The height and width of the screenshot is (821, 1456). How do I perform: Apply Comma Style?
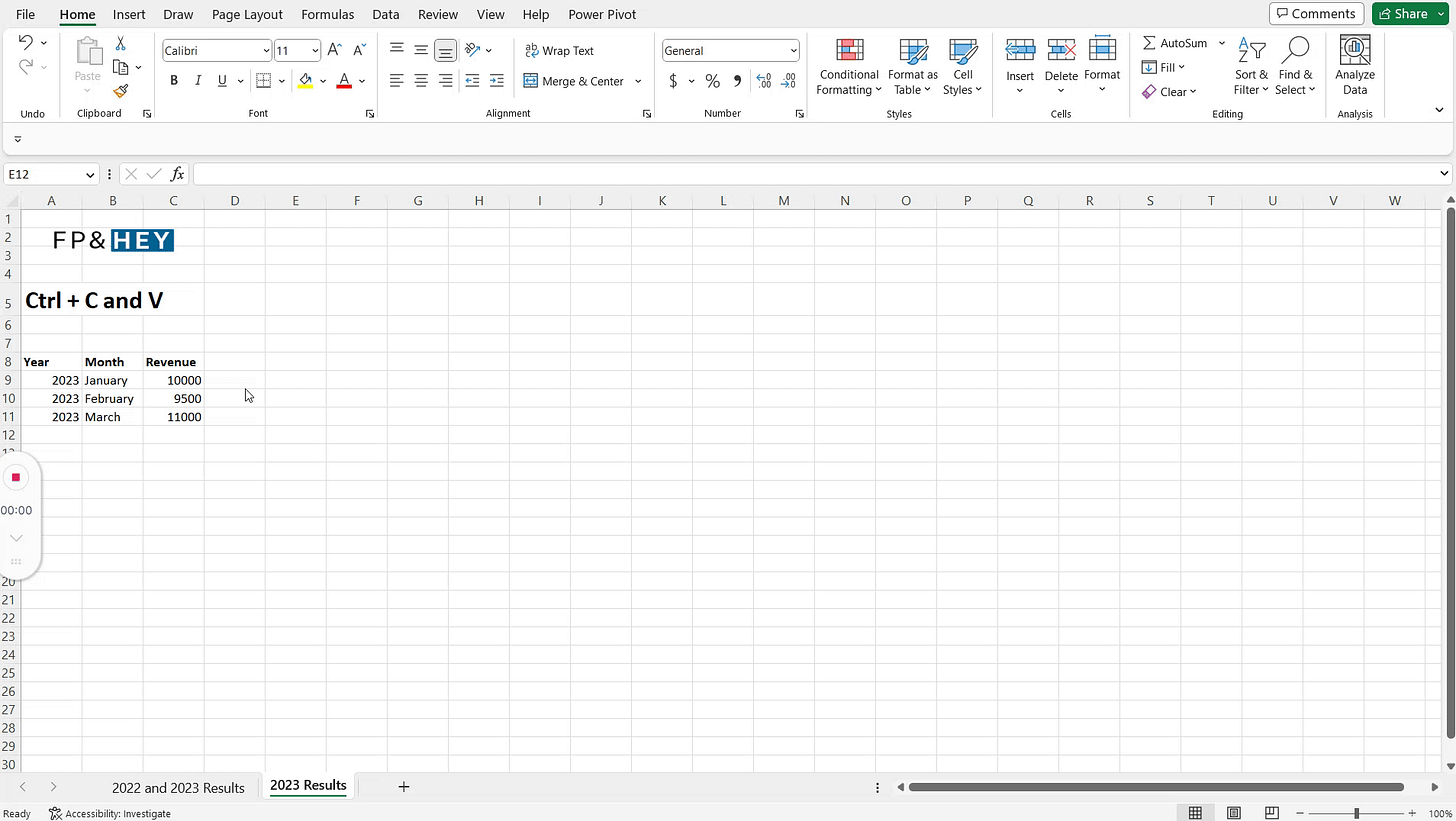[x=737, y=81]
